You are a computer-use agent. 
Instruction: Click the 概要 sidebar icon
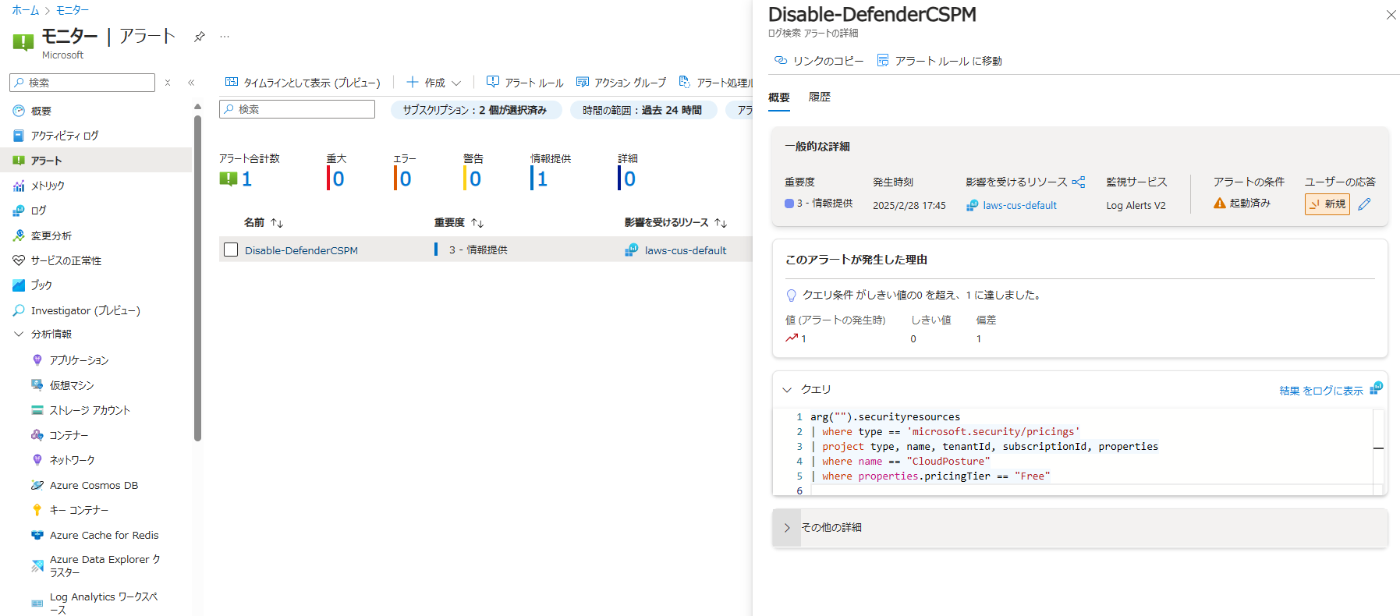(18, 111)
